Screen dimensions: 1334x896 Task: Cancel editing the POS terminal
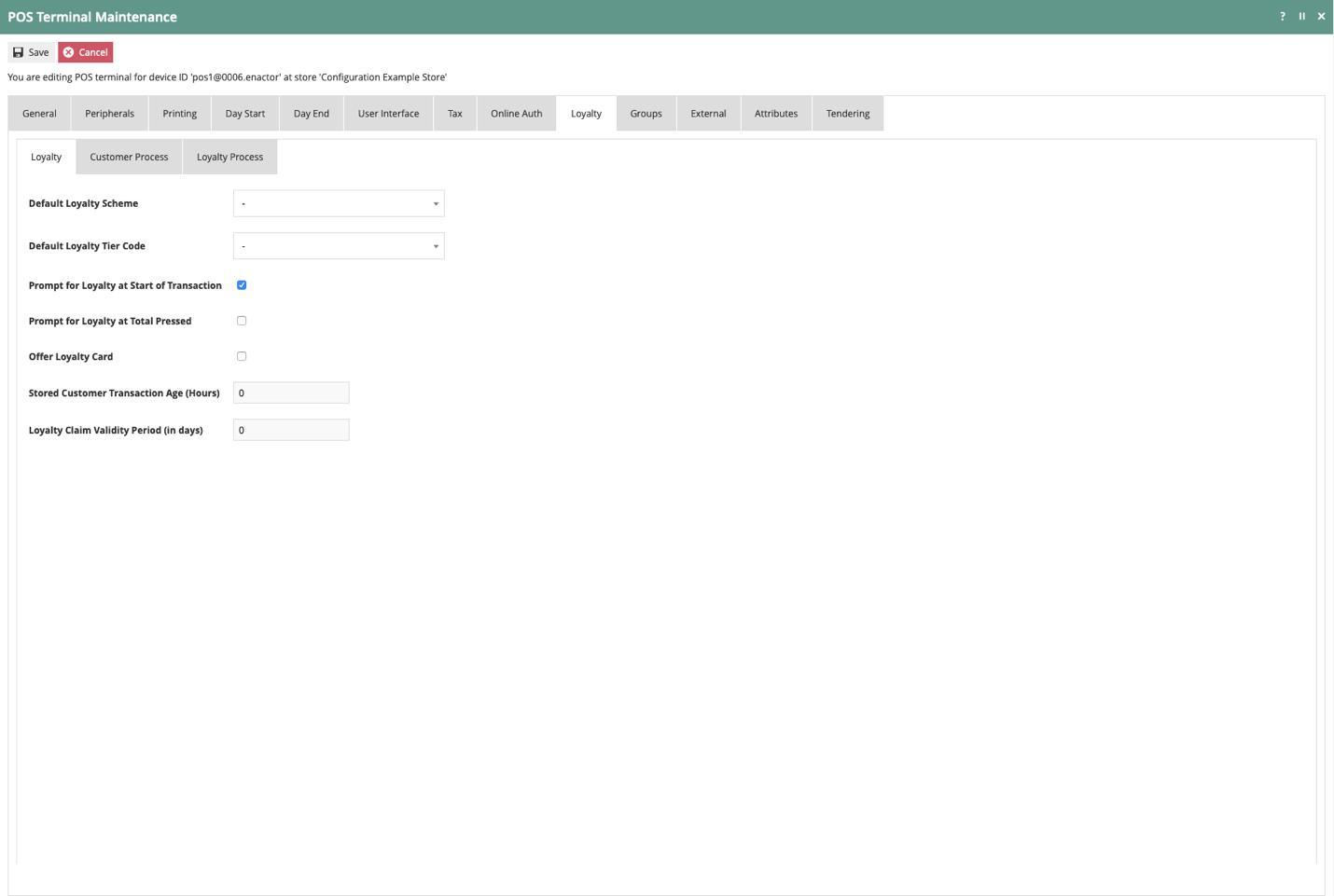tap(86, 52)
